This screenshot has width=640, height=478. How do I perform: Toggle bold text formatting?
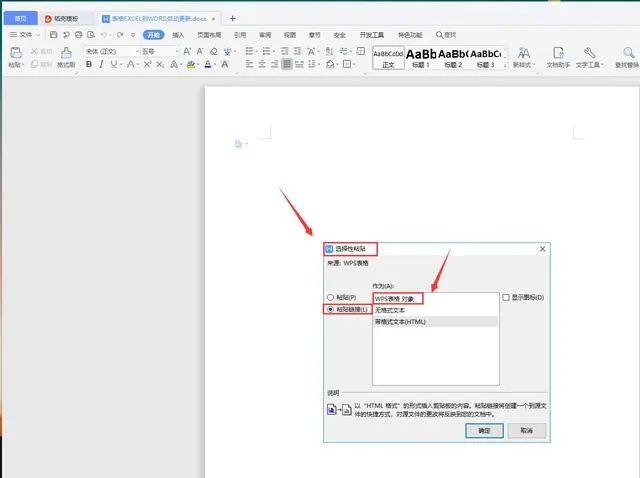click(x=88, y=65)
